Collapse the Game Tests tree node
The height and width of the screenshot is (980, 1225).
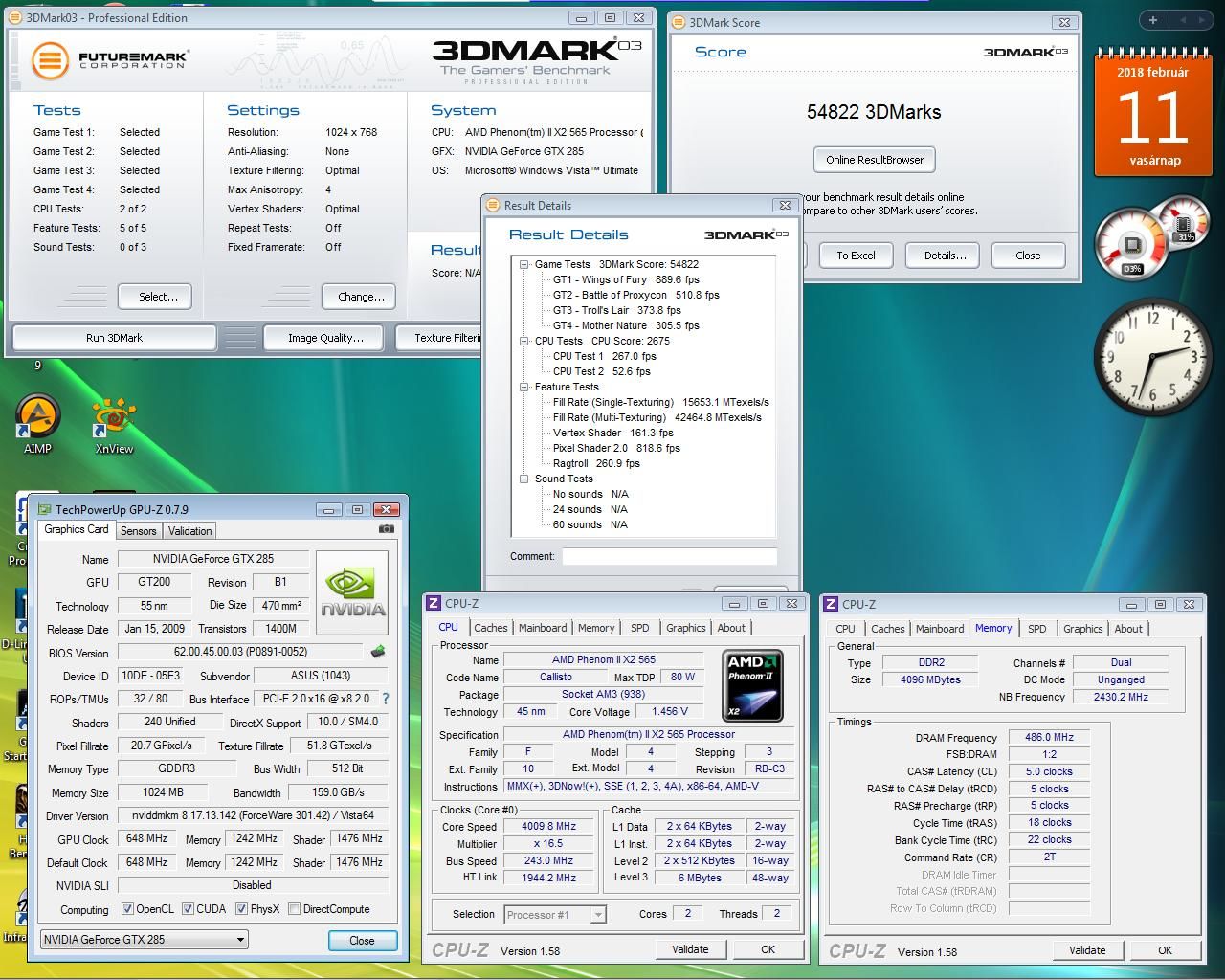(524, 265)
